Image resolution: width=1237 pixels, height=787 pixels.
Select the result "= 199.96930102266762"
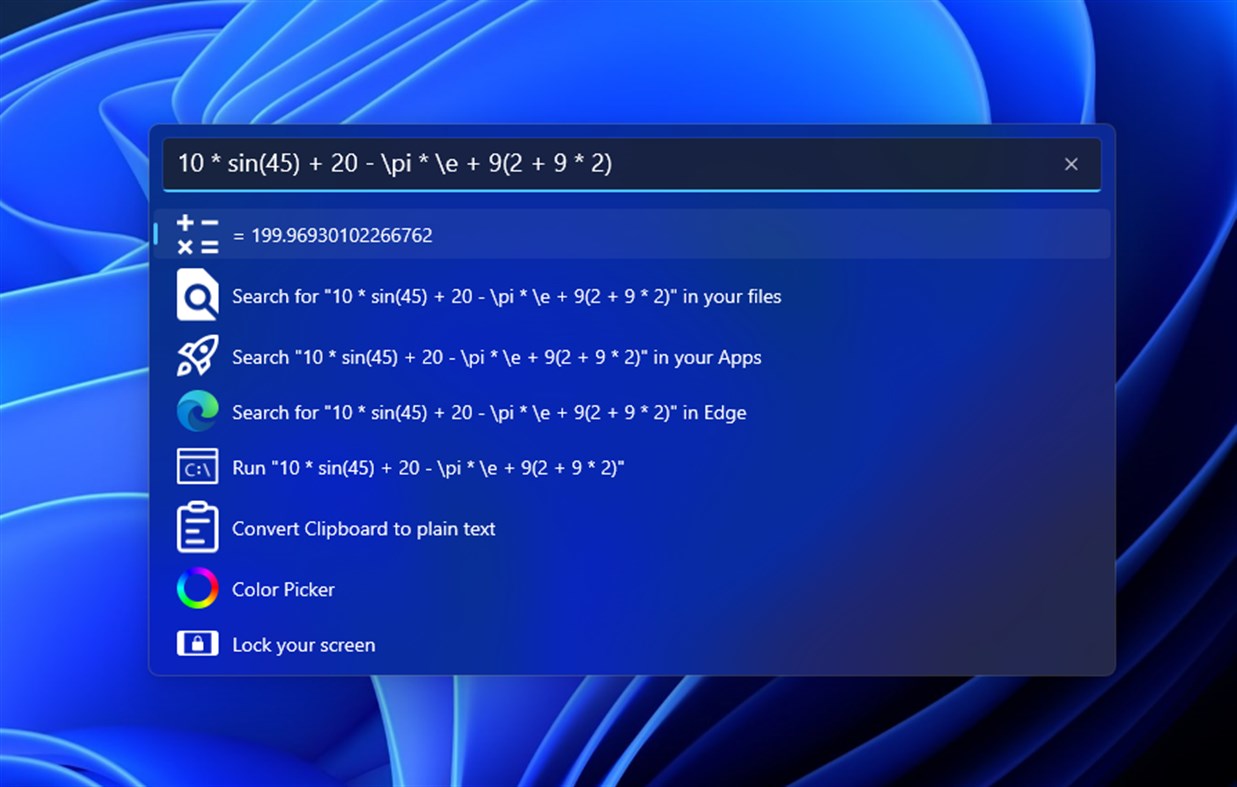tap(631, 235)
